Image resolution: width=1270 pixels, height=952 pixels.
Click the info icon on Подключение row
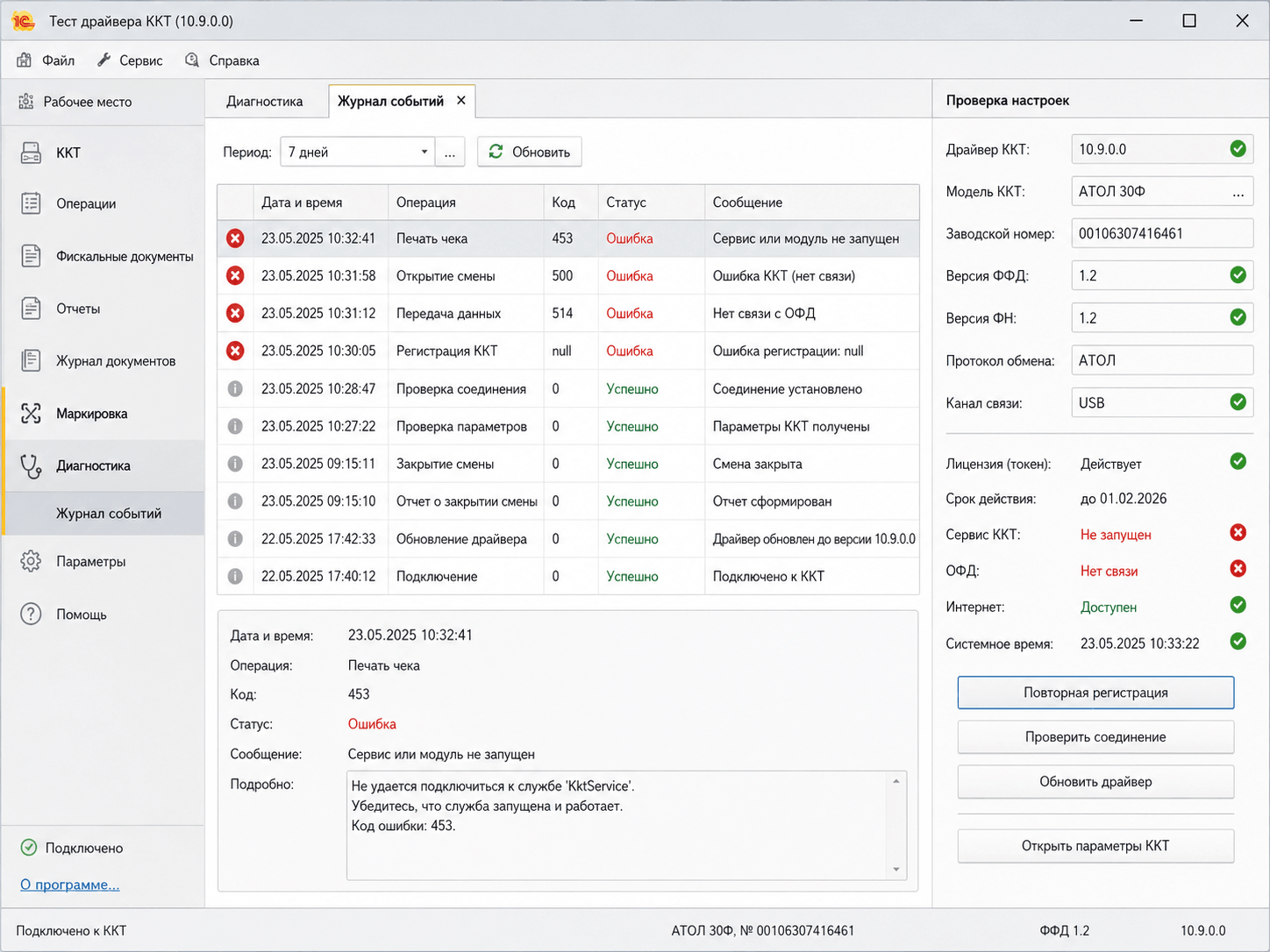click(235, 577)
